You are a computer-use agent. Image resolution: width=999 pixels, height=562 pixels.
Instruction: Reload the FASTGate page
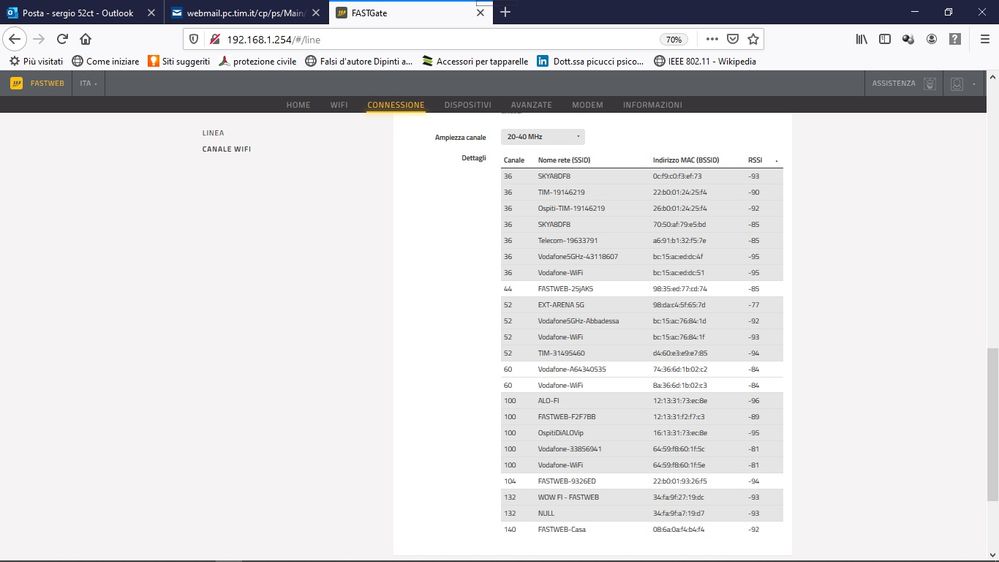62,39
